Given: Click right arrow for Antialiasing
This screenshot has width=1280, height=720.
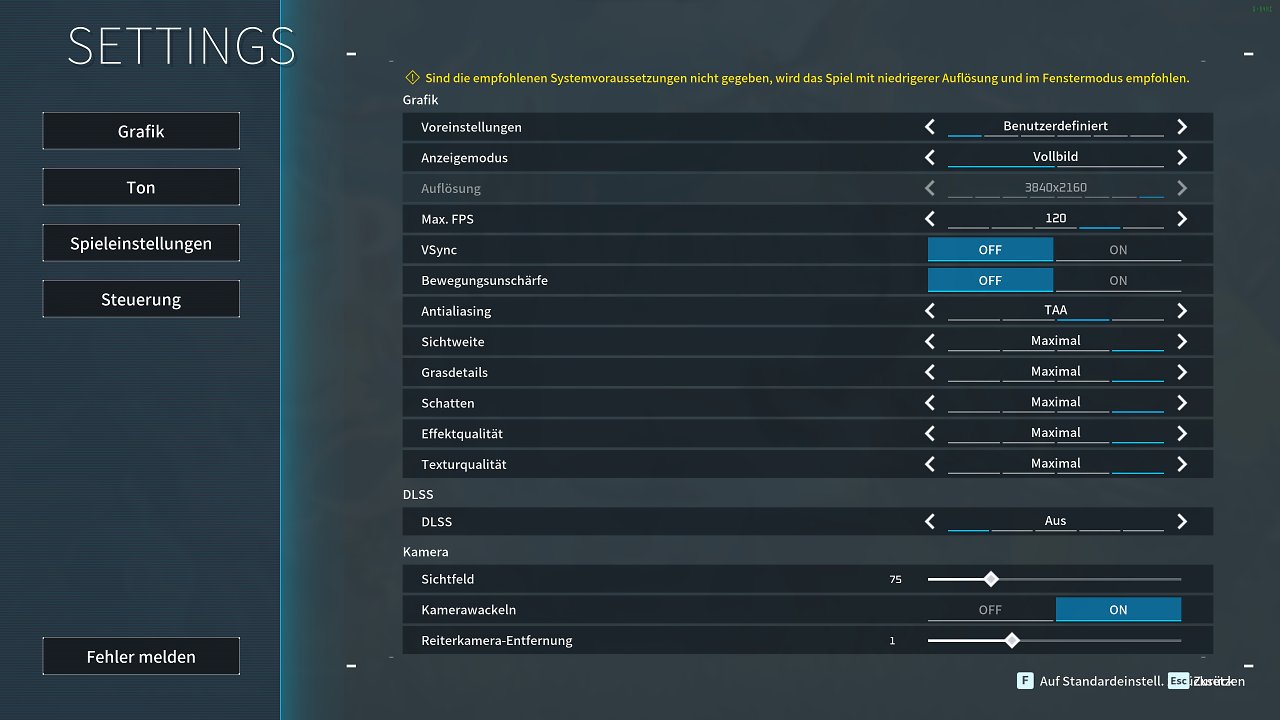Looking at the screenshot, I should coord(1182,311).
